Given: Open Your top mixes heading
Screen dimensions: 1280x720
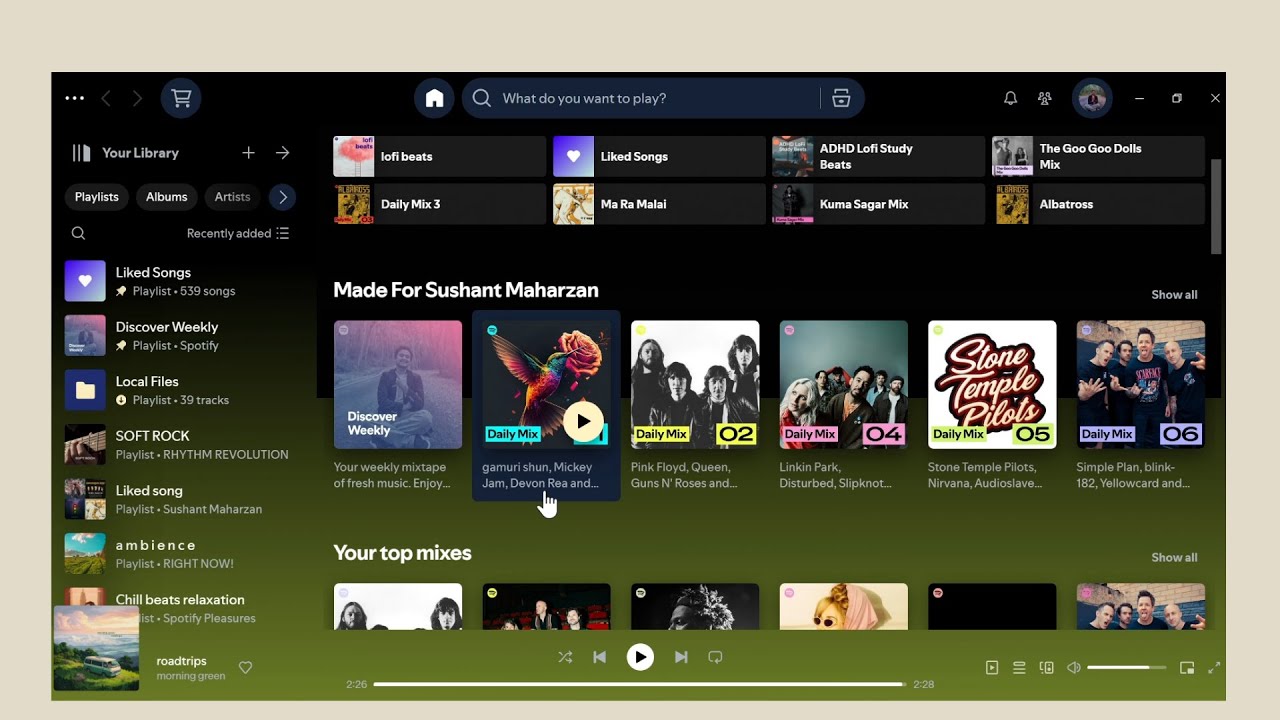Looking at the screenshot, I should 402,553.
